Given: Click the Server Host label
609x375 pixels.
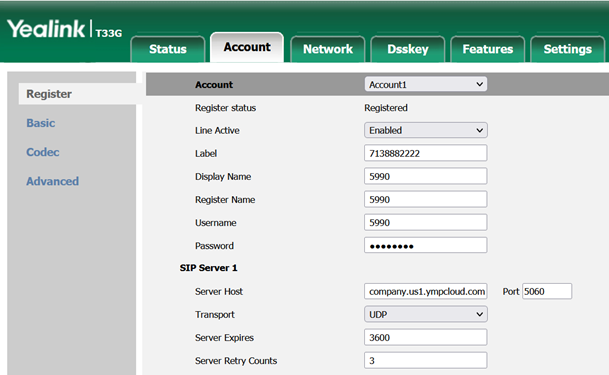Looking at the screenshot, I should (x=219, y=292).
